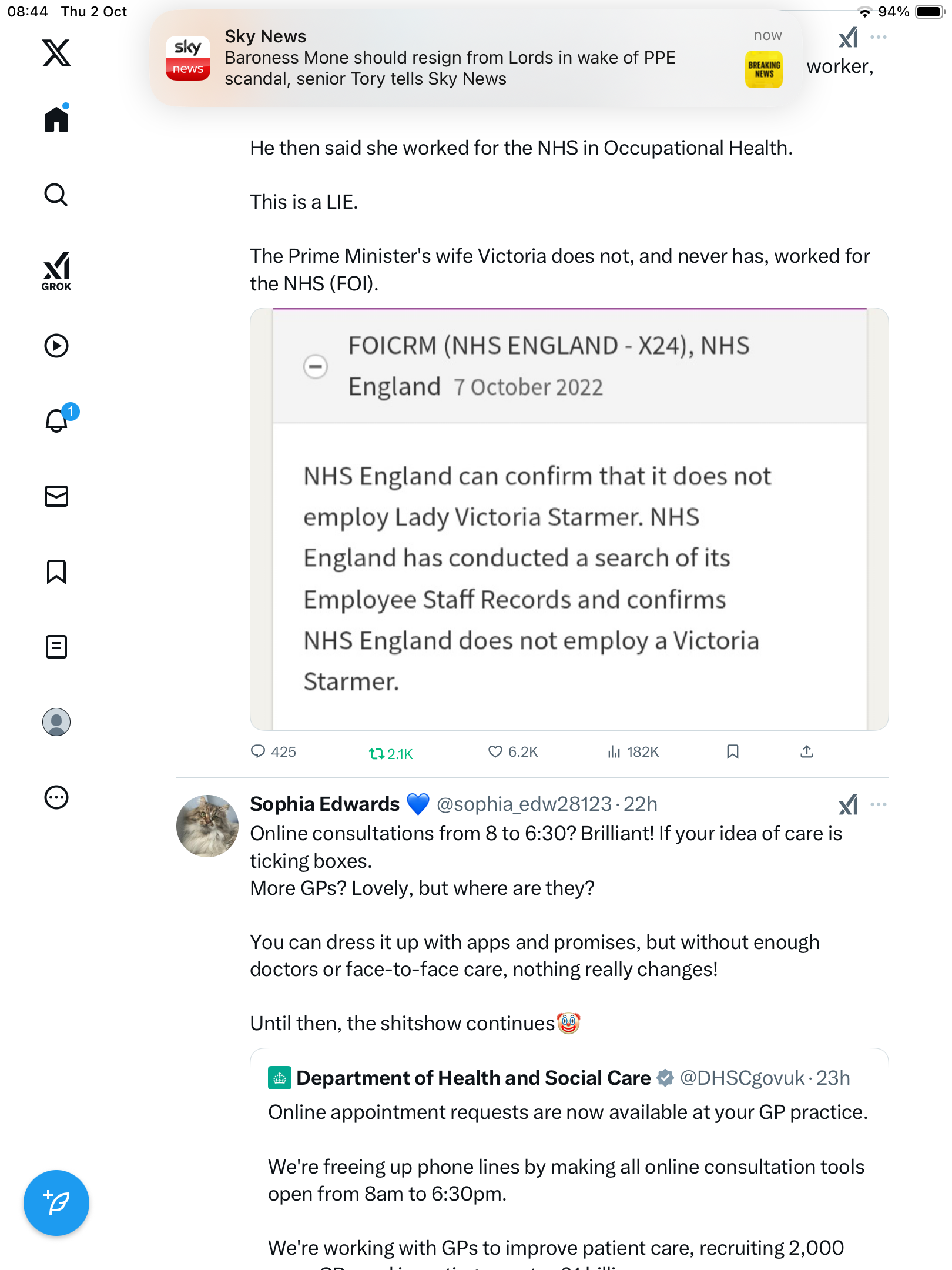Screen dimensions: 952x1270
Task: Toggle the like heart showing 6.2K
Action: click(495, 751)
